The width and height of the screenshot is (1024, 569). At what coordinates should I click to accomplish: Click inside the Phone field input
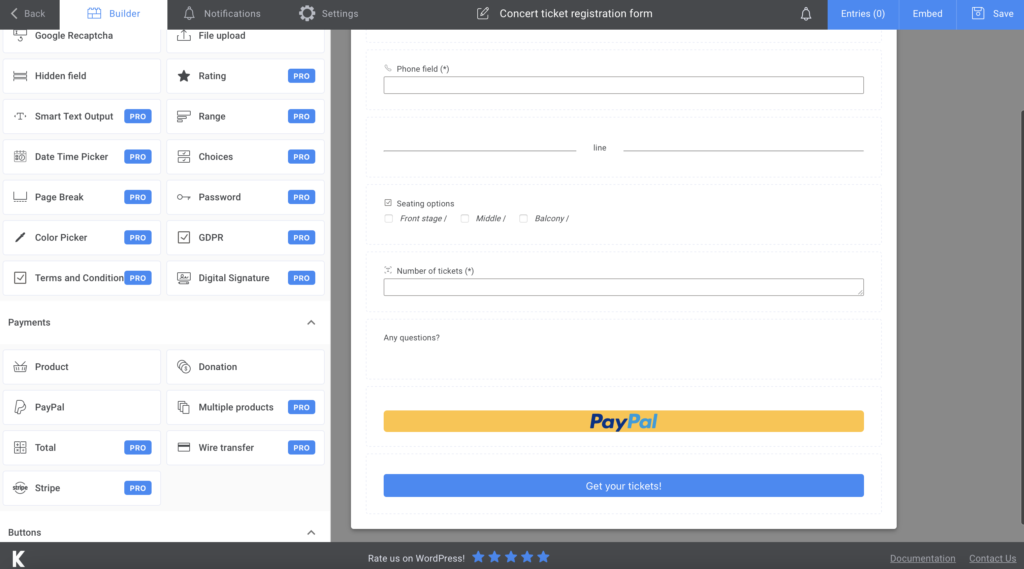624,85
